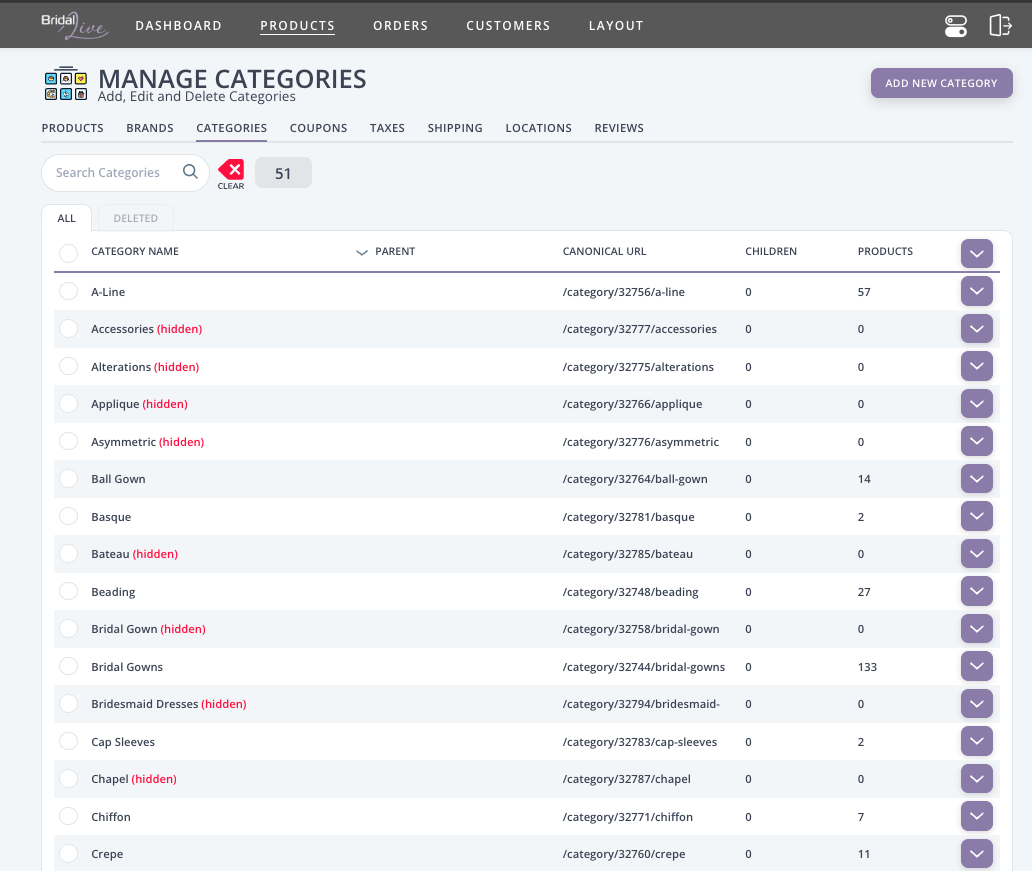
Task: Sort by the Parent column chevron
Action: [x=361, y=251]
